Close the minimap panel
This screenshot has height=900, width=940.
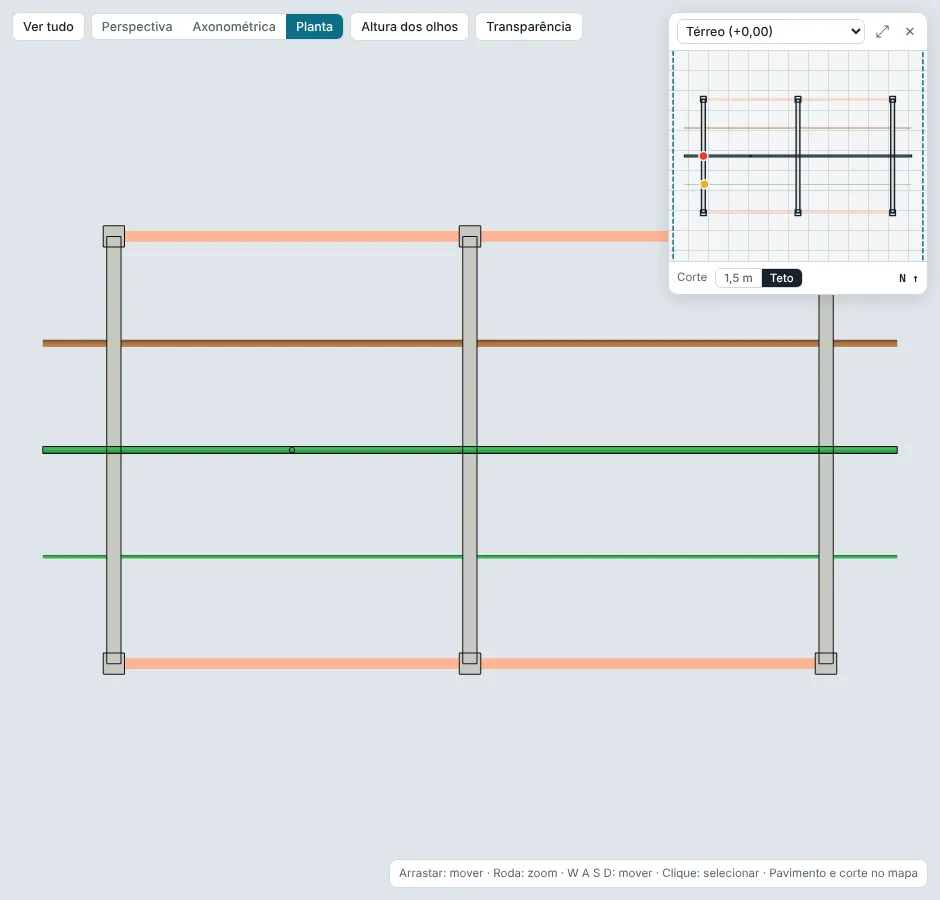[x=909, y=32]
